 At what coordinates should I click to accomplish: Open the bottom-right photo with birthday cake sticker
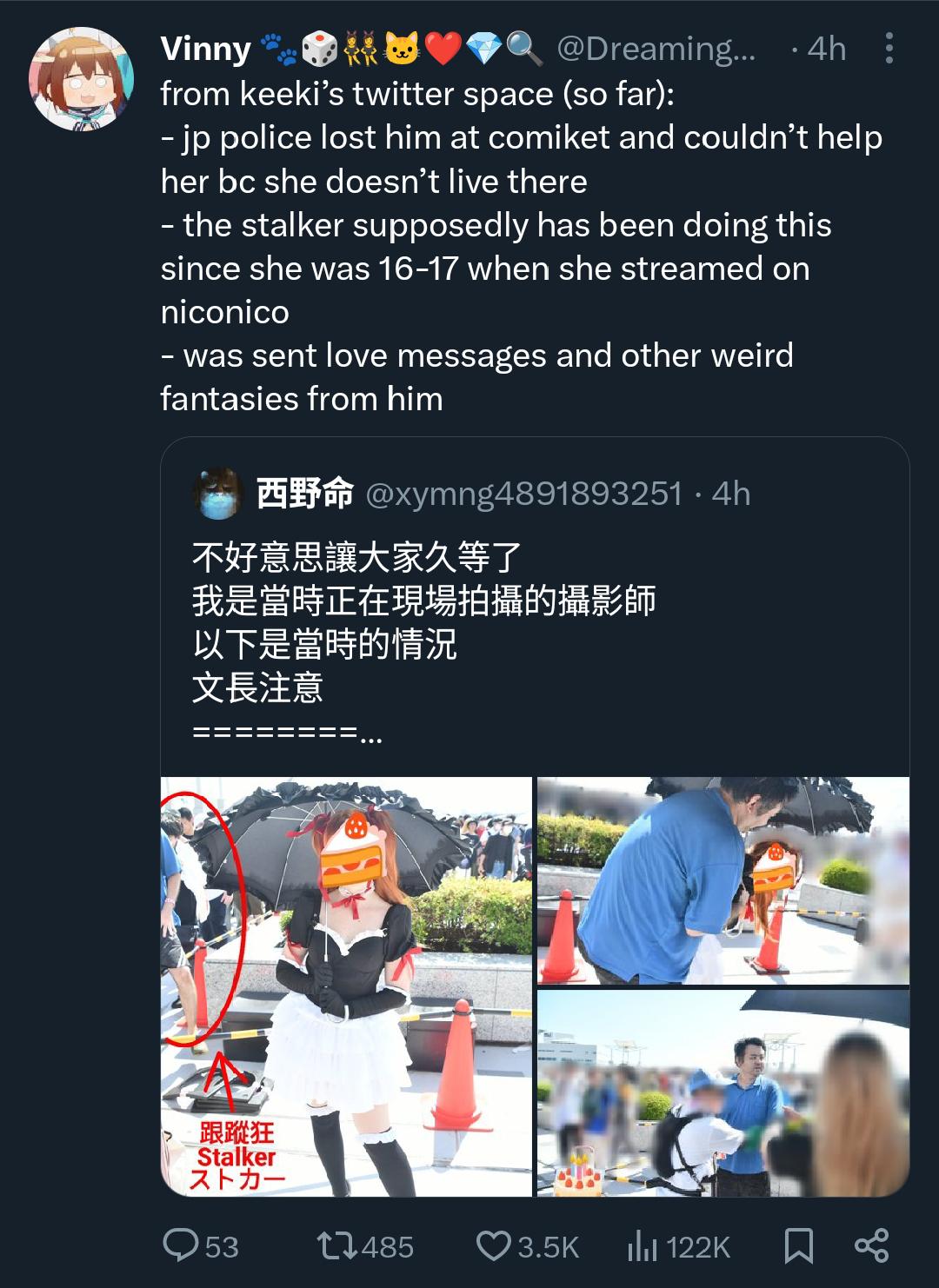click(x=723, y=1092)
